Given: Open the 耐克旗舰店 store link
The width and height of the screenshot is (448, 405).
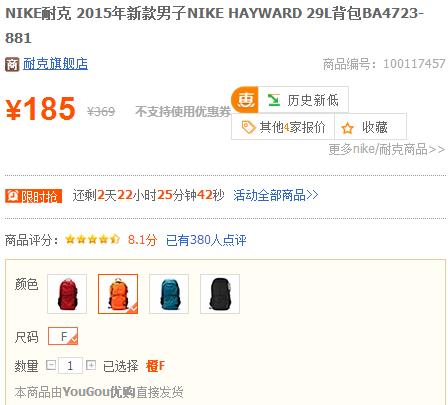Looking at the screenshot, I should [x=55, y=64].
